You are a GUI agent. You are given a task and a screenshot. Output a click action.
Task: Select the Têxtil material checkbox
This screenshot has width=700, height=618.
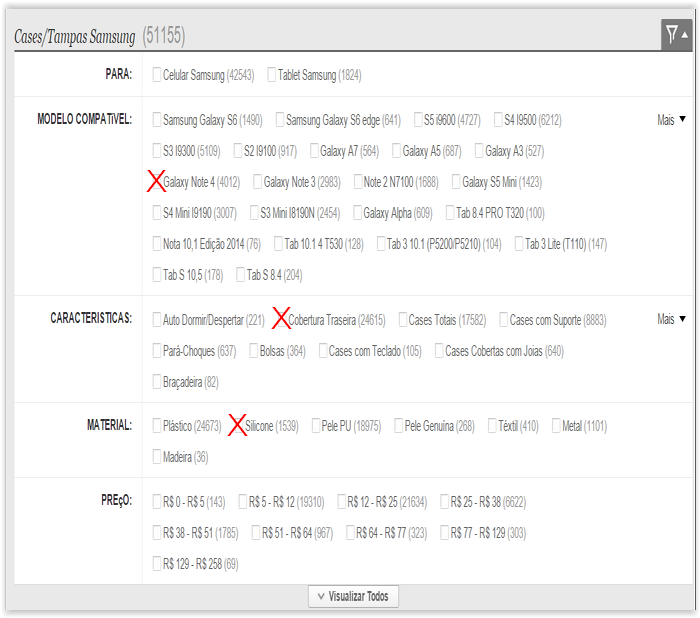(492, 426)
